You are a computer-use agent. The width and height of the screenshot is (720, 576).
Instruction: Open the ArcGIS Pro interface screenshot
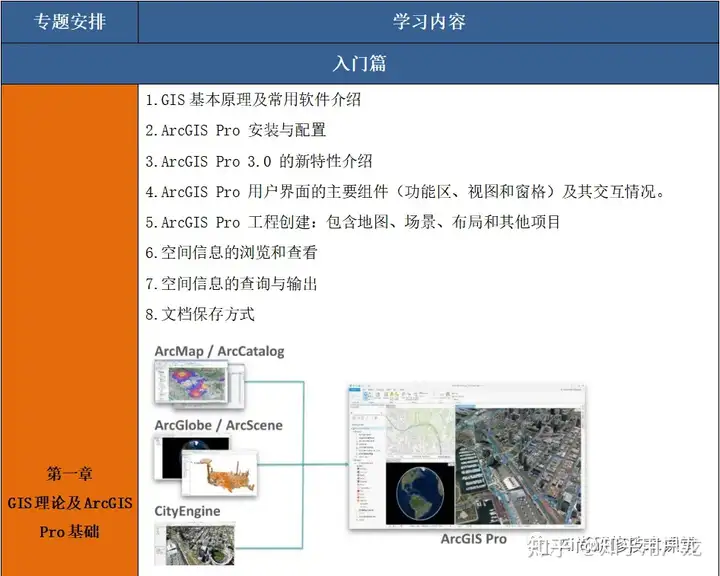coord(467,456)
